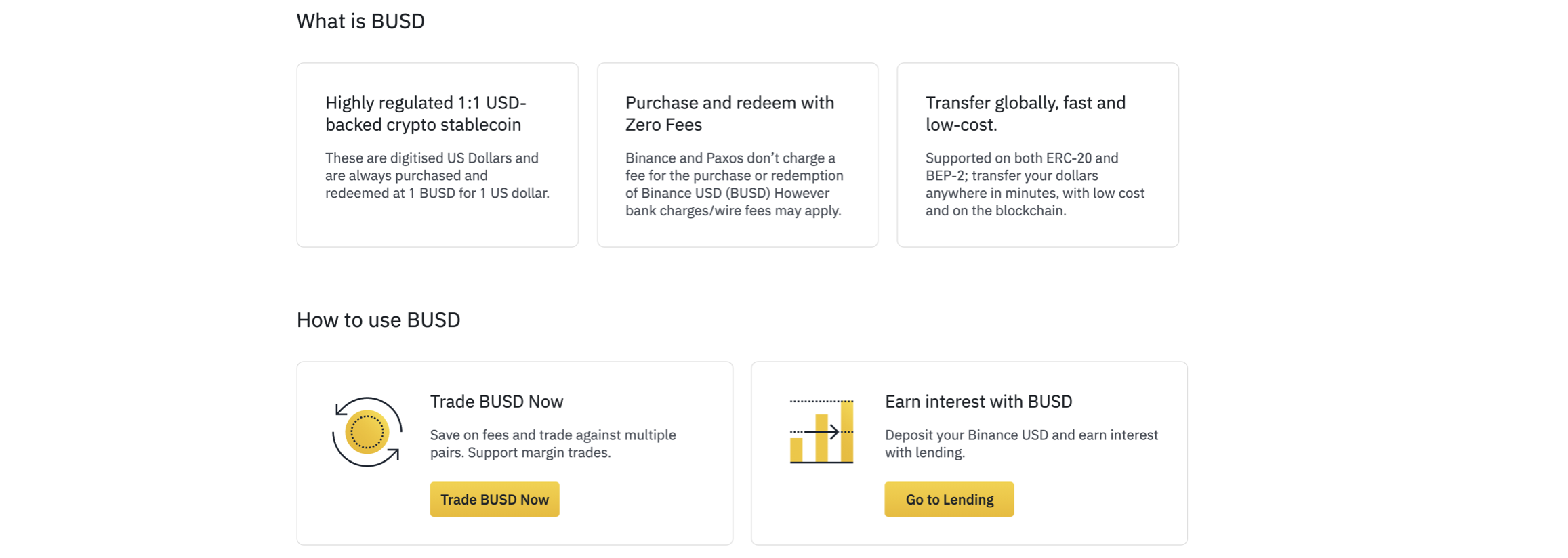Click the Earn interest with BUSD heading
The image size is (1568, 558).
978,401
